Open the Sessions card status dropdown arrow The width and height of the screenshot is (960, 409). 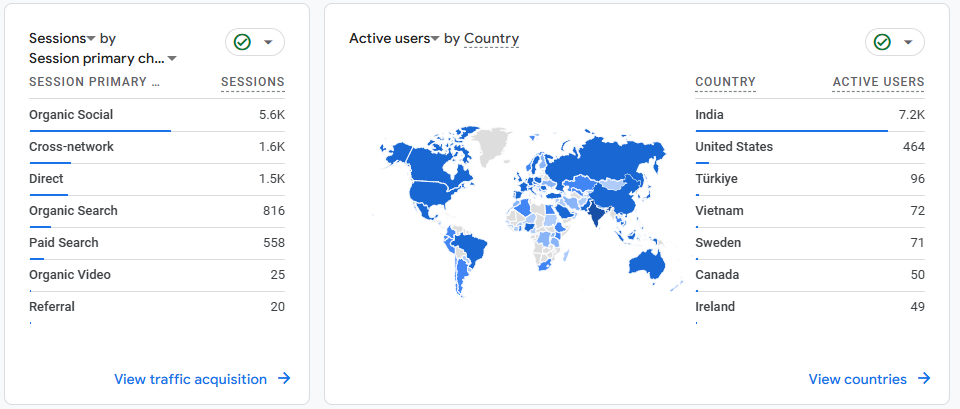(268, 42)
